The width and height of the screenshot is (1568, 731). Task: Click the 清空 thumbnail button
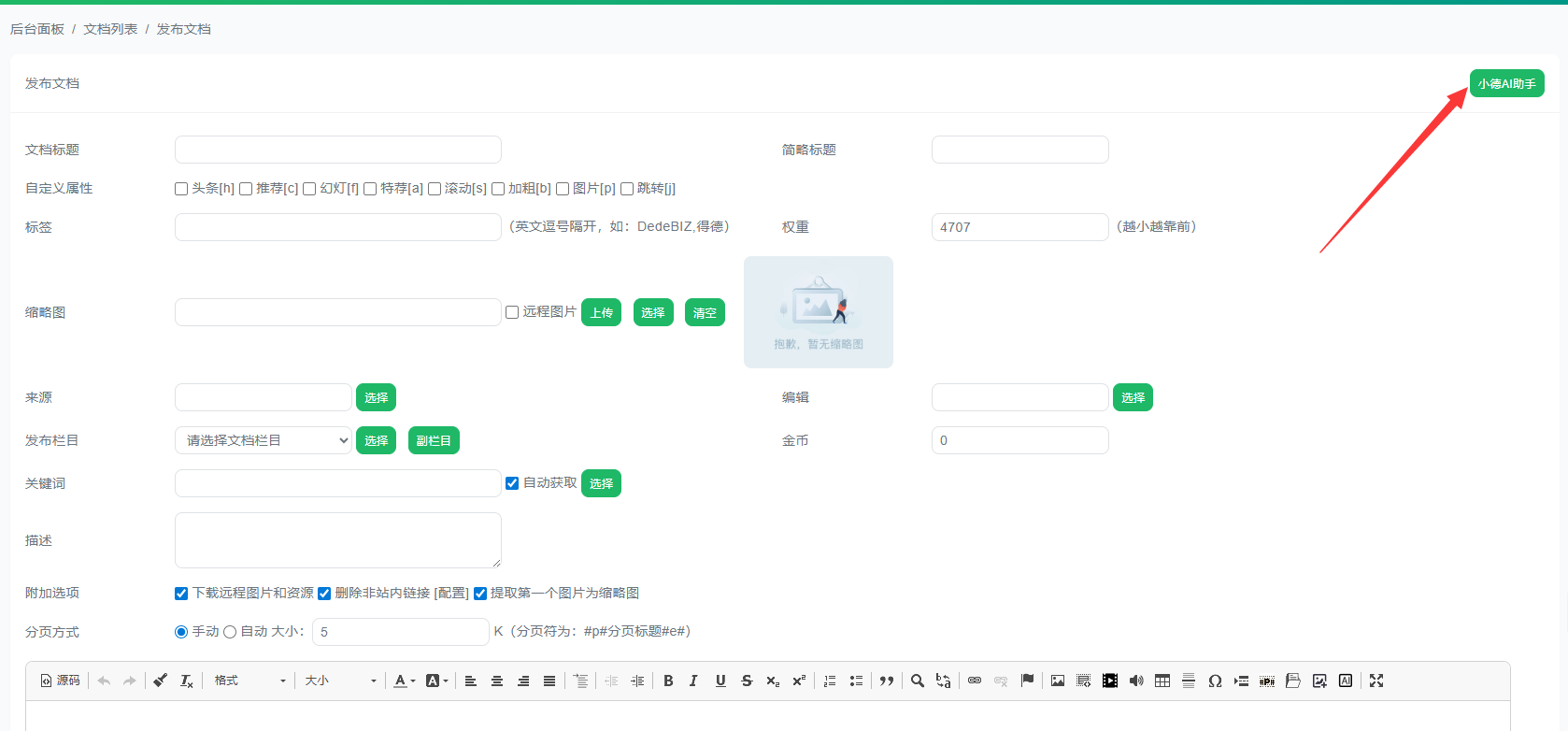pyautogui.click(x=705, y=312)
